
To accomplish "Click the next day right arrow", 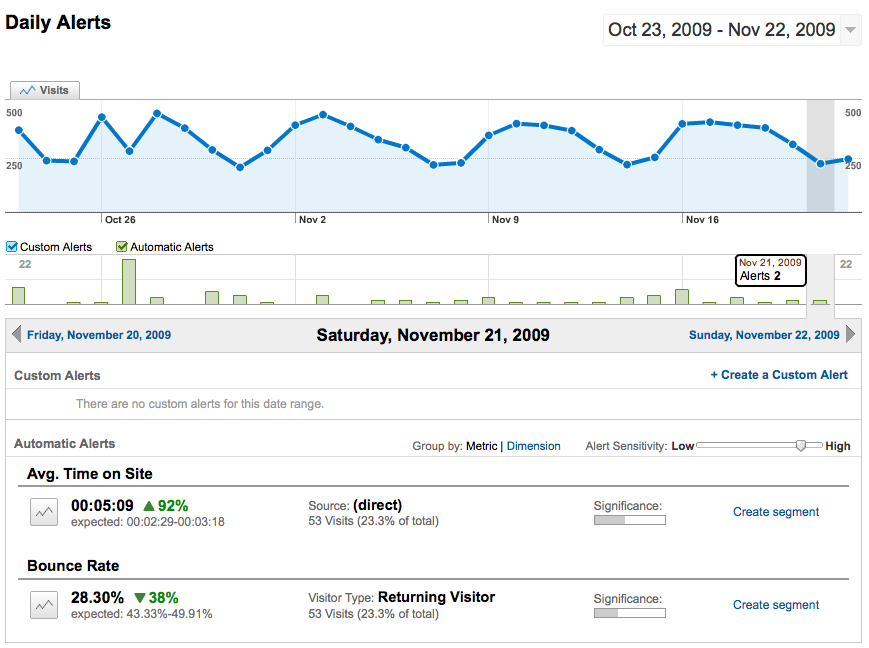I will (x=851, y=335).
